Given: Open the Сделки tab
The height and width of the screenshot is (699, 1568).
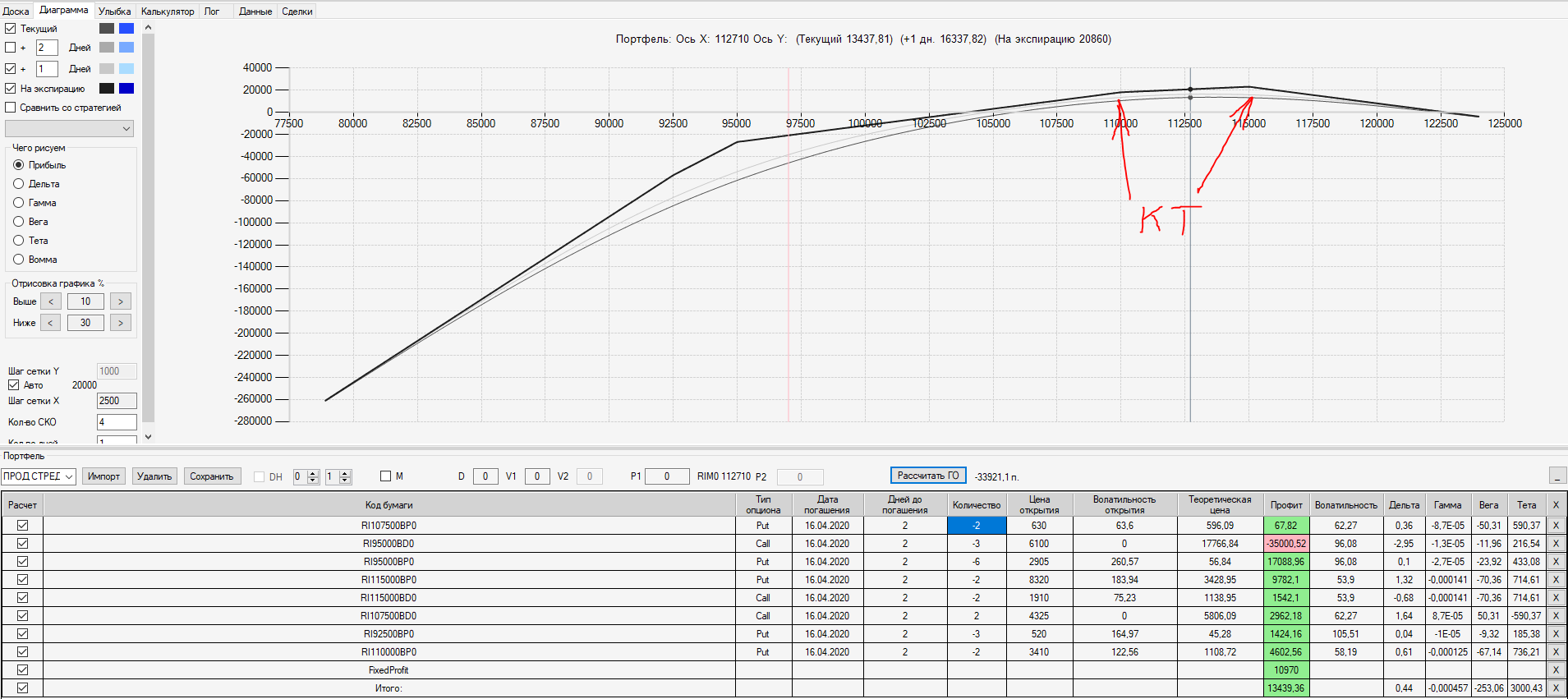Looking at the screenshot, I should (x=297, y=11).
